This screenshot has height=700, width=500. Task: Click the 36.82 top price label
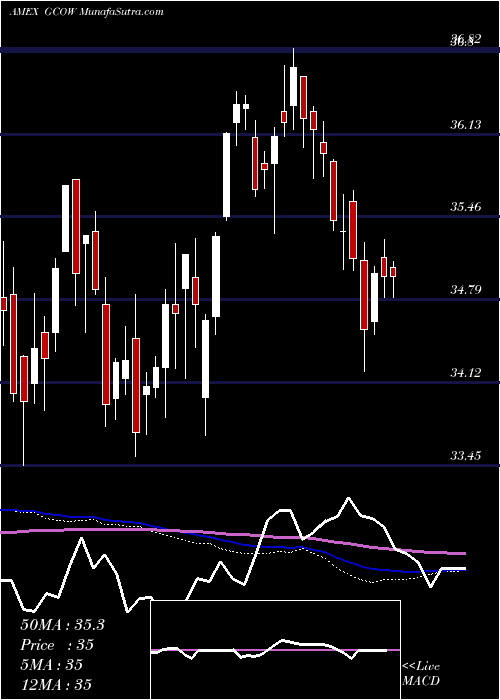(466, 40)
